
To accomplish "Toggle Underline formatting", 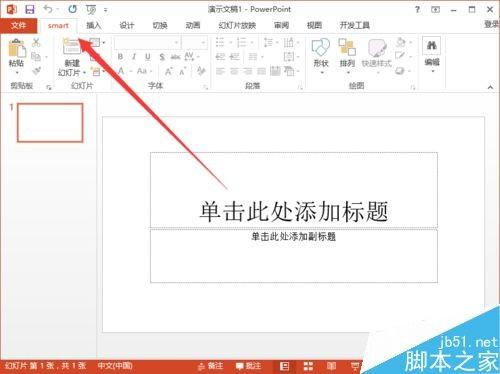I will (148, 57).
